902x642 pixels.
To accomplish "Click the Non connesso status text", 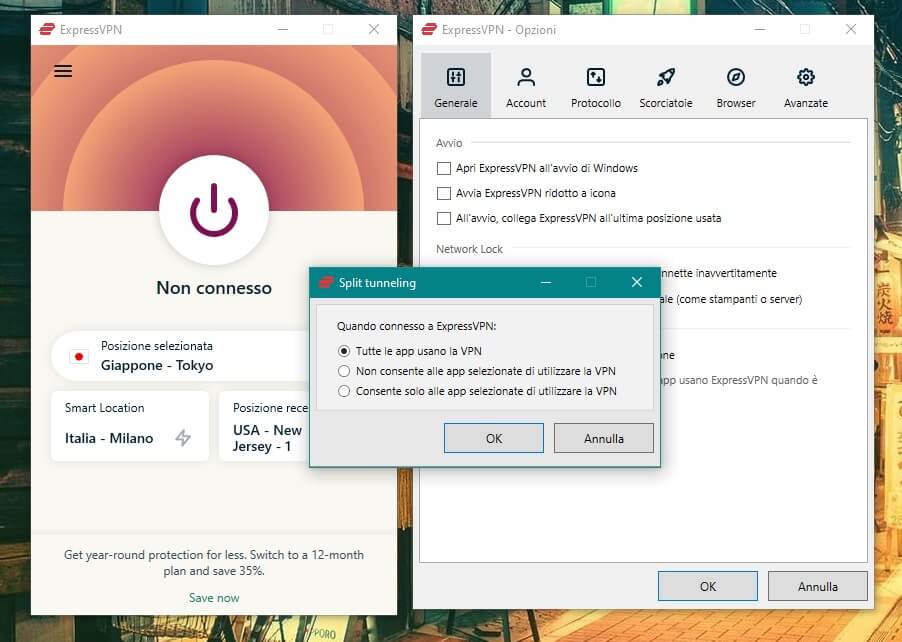I will (214, 288).
